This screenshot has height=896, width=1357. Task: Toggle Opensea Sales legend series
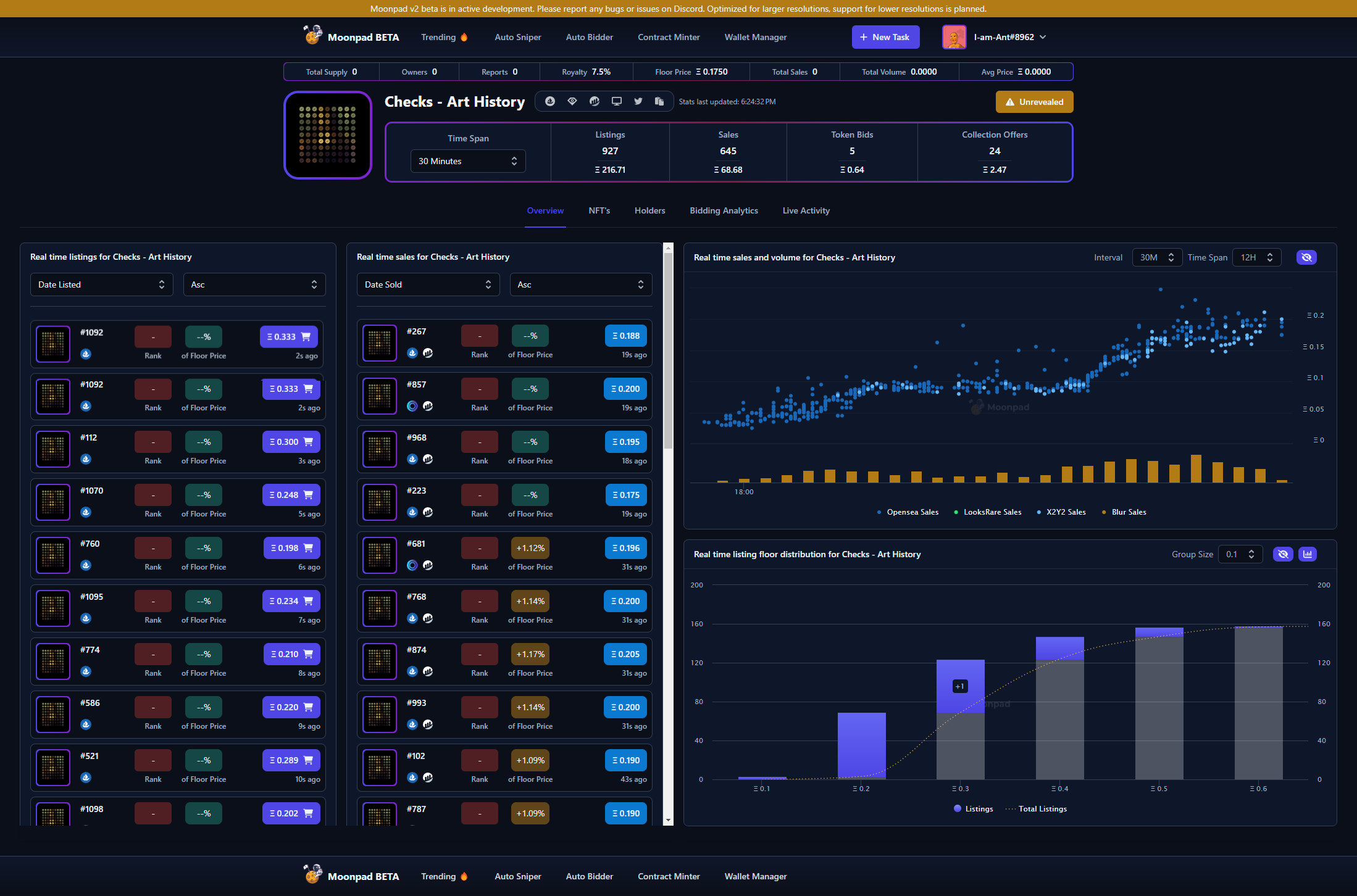pyautogui.click(x=908, y=512)
